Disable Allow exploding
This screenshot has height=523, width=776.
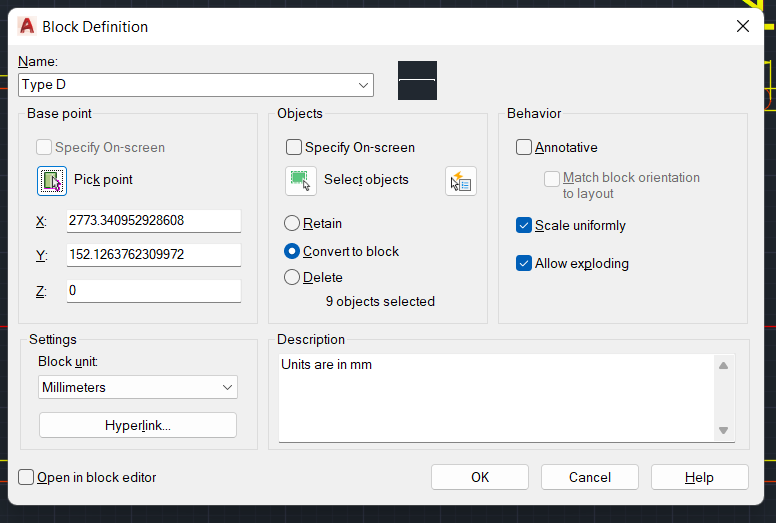coord(524,263)
